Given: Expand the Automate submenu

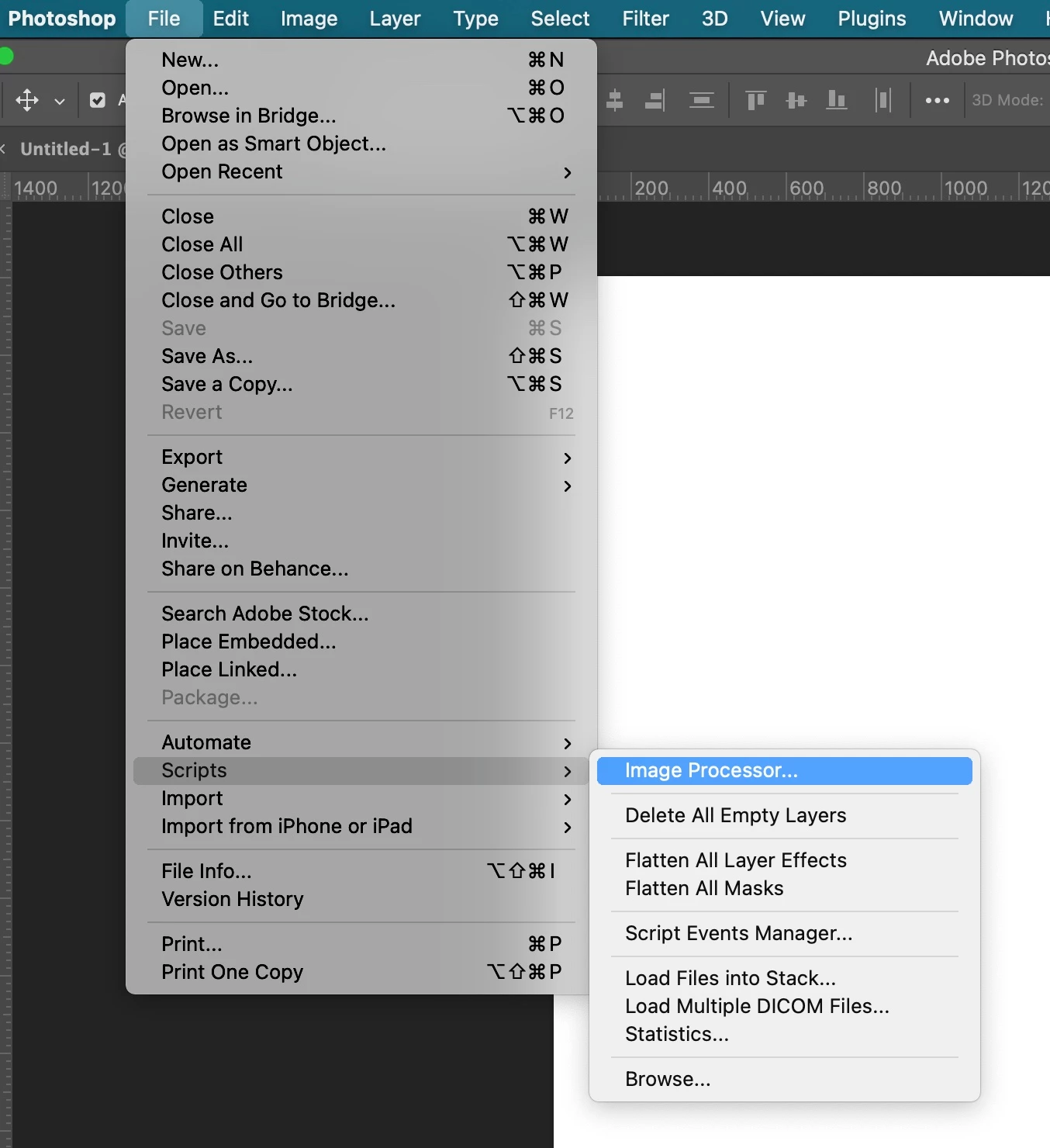Looking at the screenshot, I should coord(361,742).
